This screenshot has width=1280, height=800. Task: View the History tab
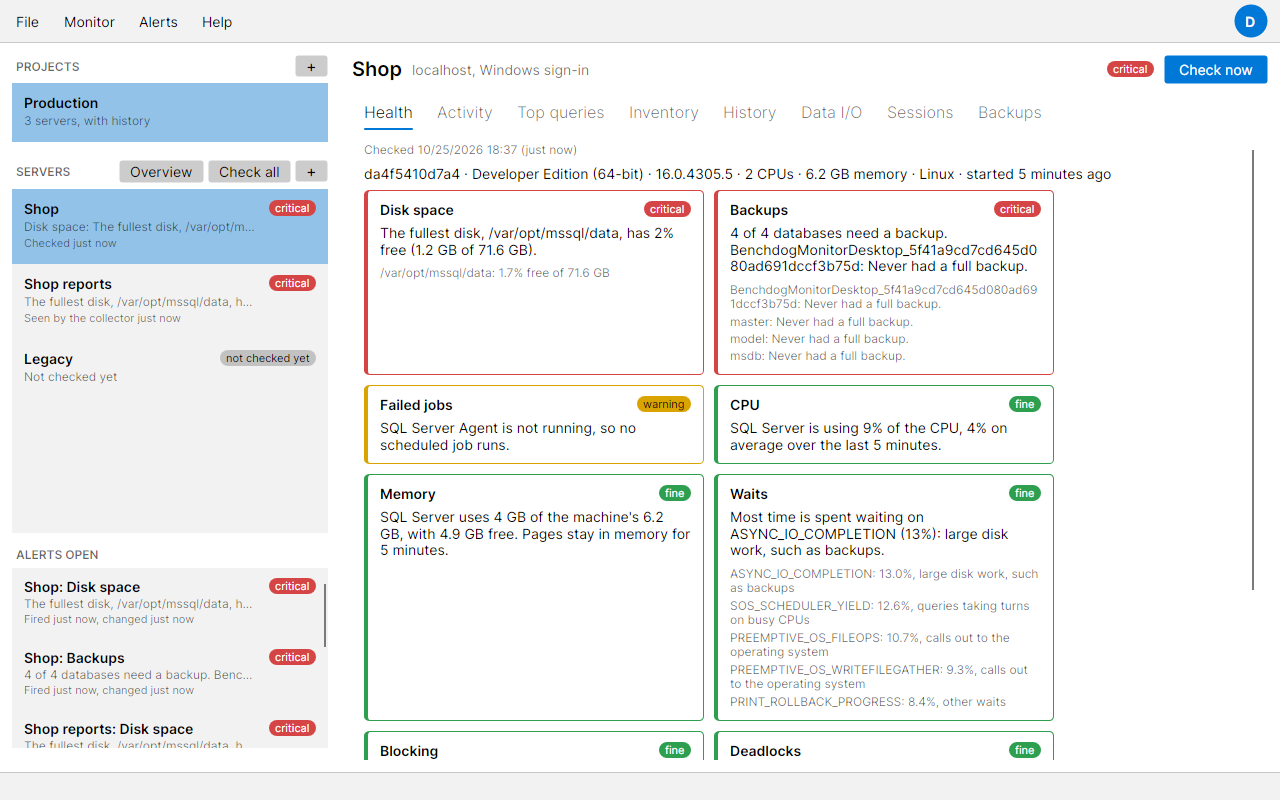[750, 113]
